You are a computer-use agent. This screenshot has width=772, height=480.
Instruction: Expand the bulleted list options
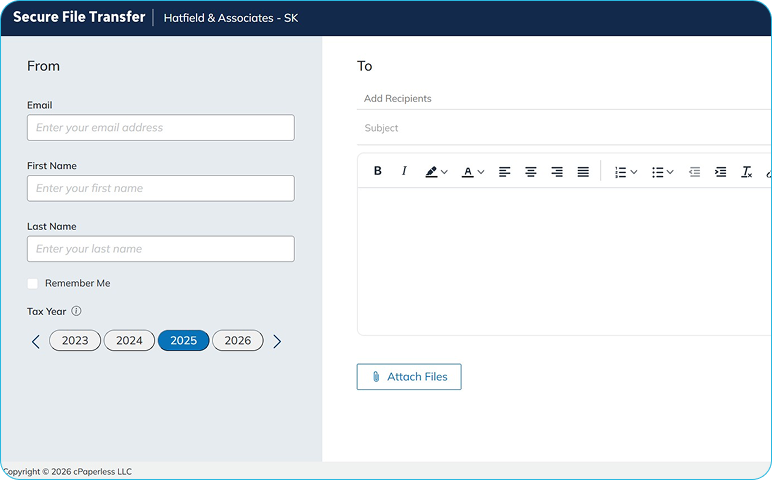[x=663, y=172]
